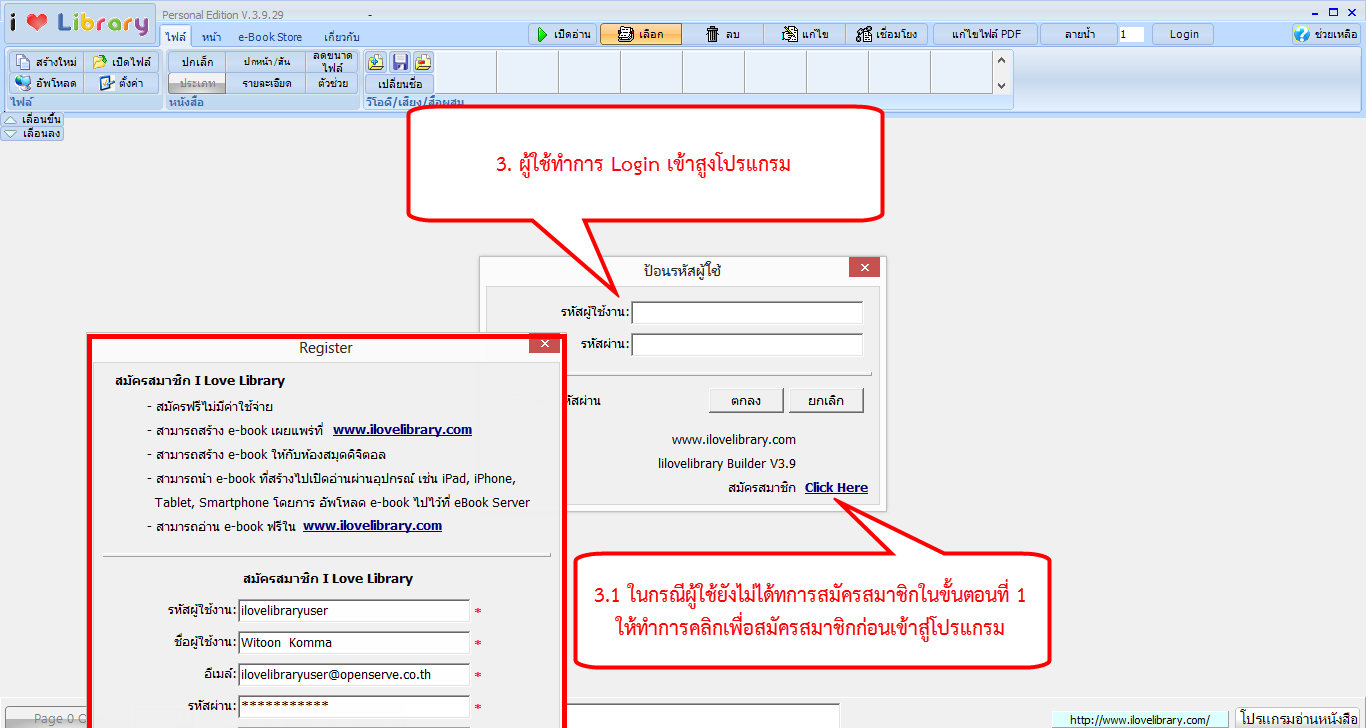Click the blue floppy disk save icon
The width and height of the screenshot is (1366, 728).
(400, 62)
